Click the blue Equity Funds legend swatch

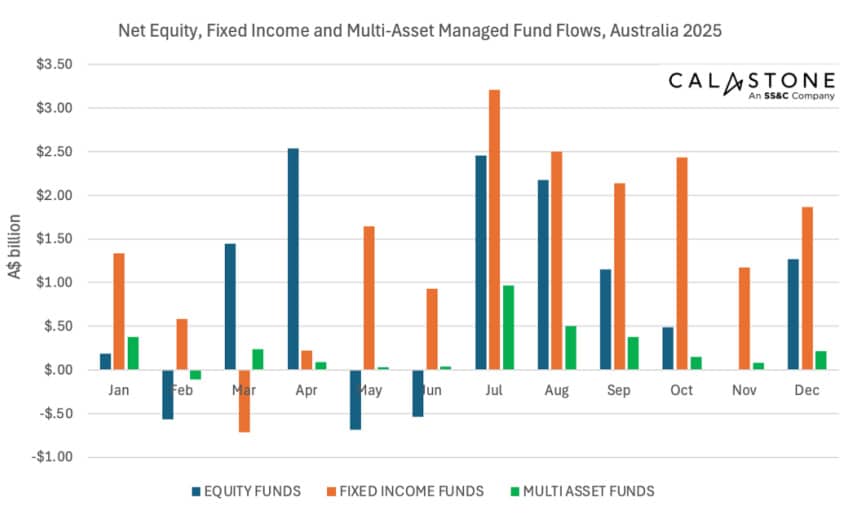tap(196, 491)
